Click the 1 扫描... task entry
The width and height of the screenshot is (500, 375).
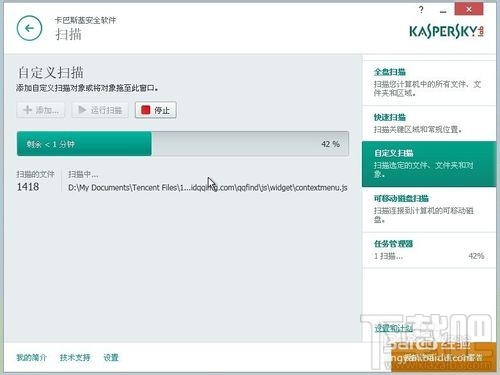388,256
